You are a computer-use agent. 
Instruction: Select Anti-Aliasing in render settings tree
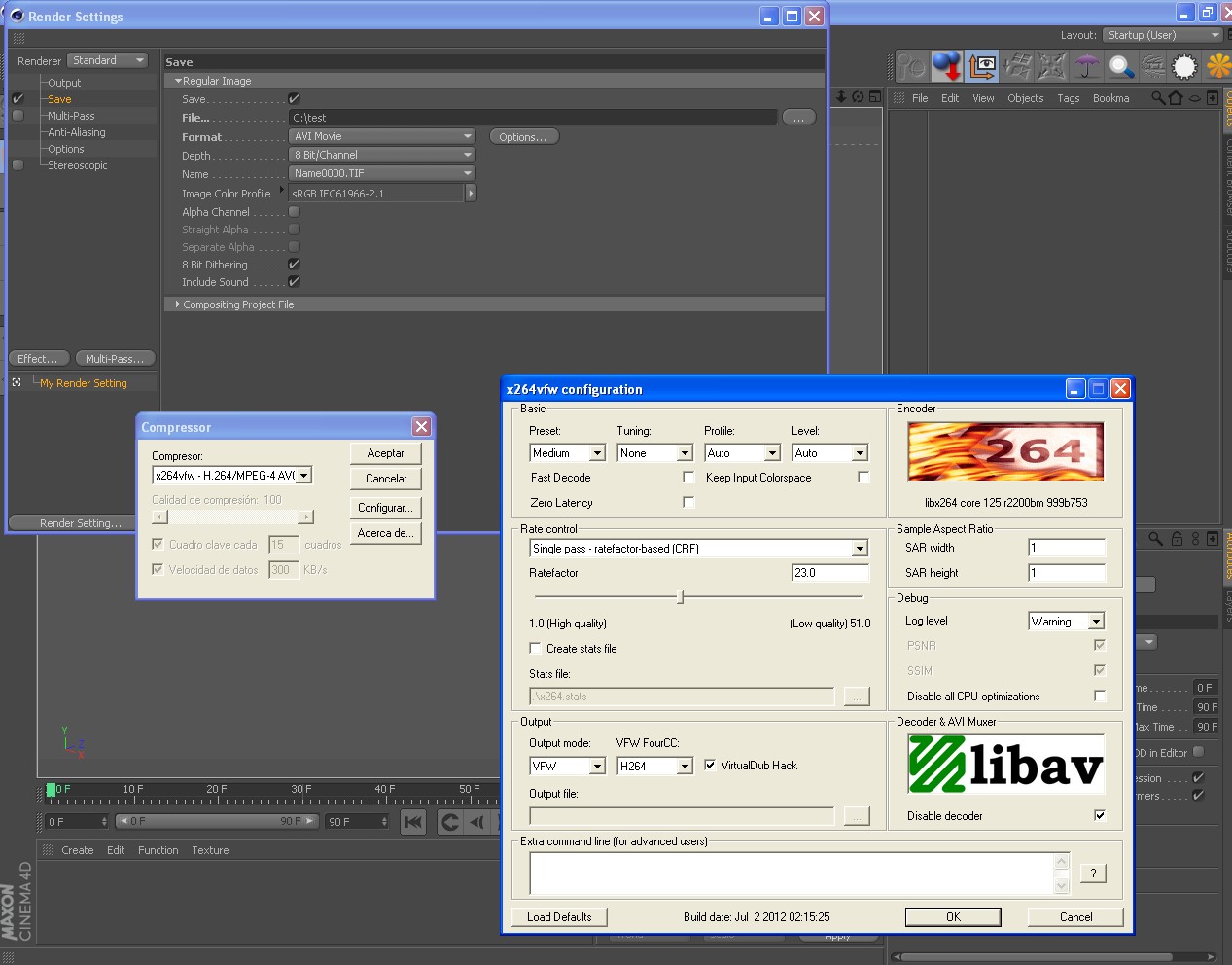point(77,132)
